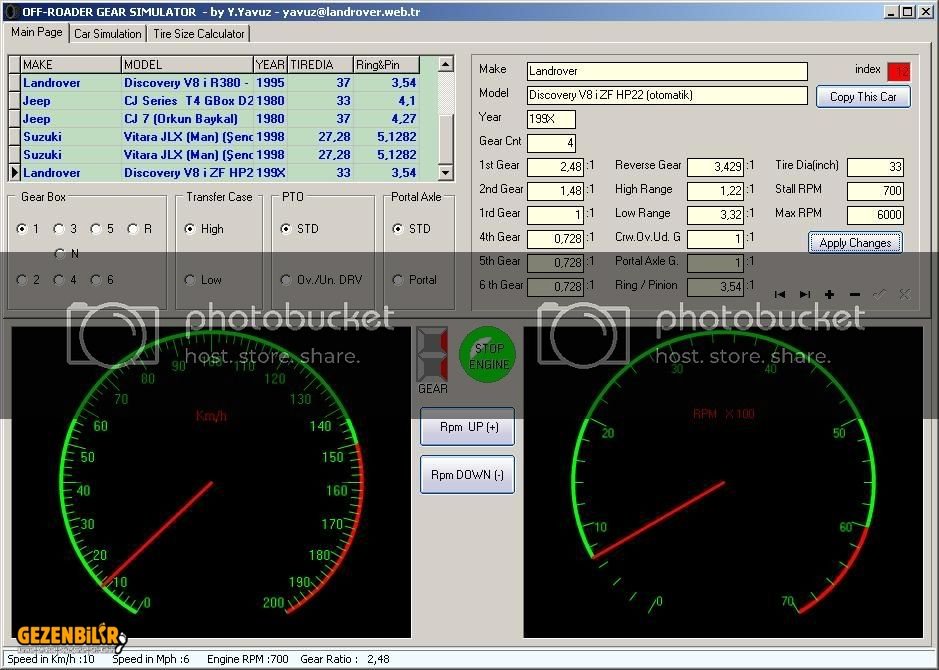Cancel the edit with the X icon

point(904,294)
